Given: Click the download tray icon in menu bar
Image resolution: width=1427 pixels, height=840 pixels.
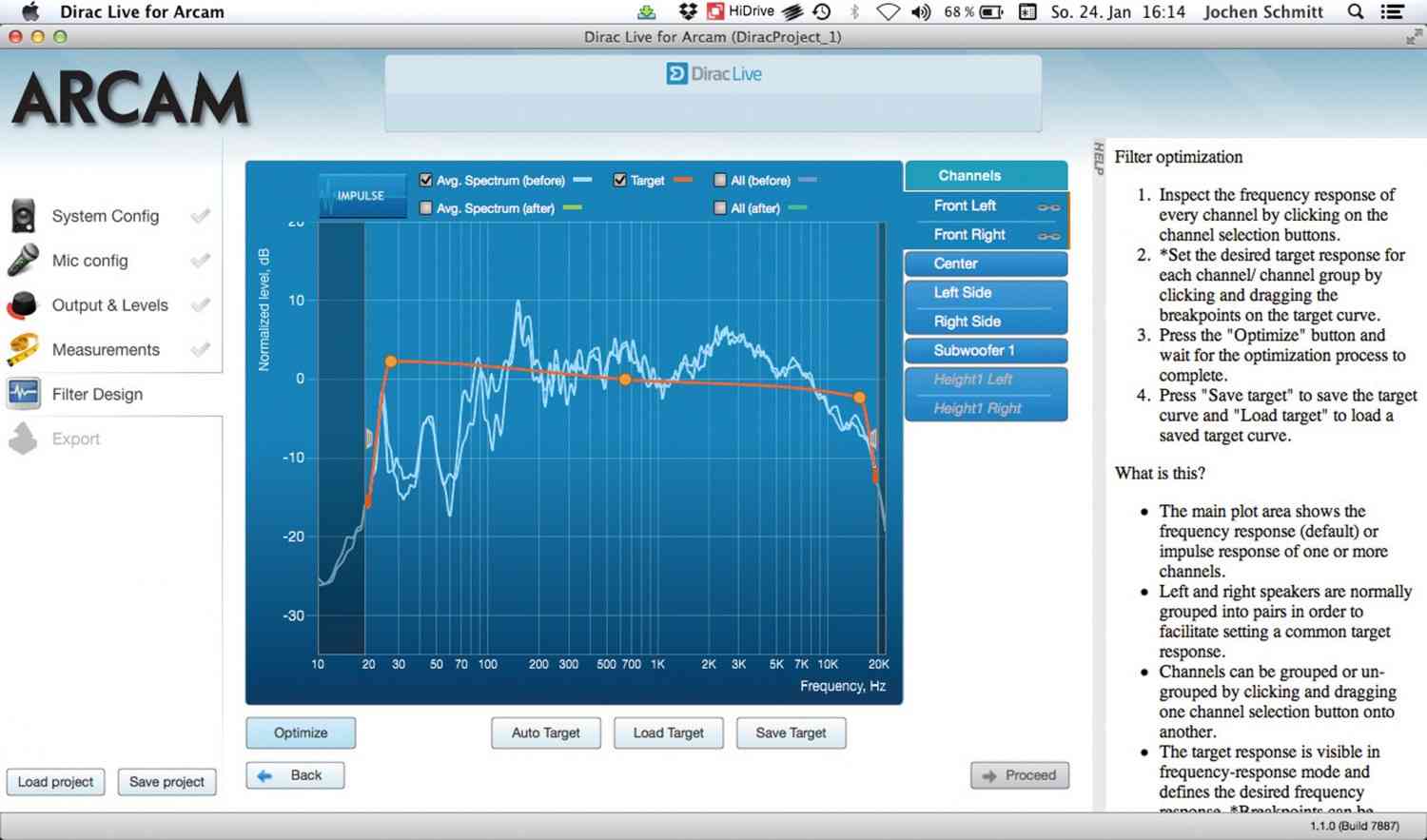Looking at the screenshot, I should [x=647, y=11].
